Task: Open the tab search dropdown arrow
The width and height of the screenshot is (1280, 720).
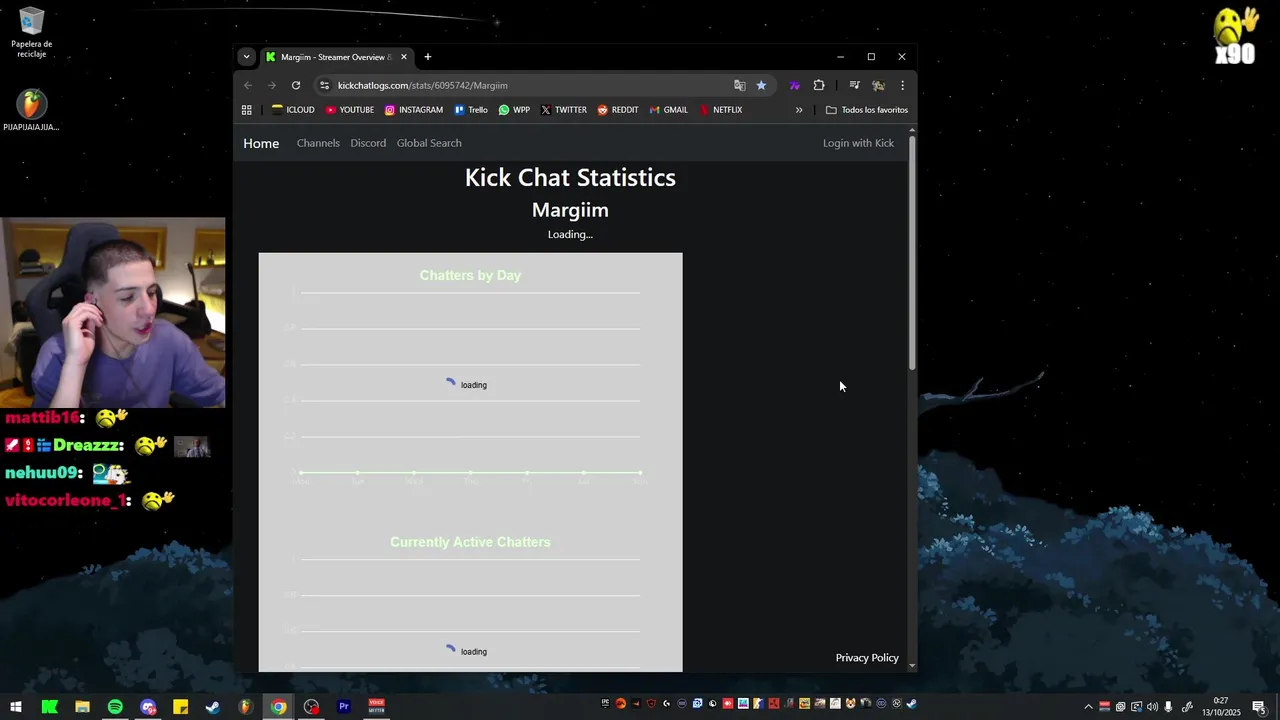Action: coord(246,57)
